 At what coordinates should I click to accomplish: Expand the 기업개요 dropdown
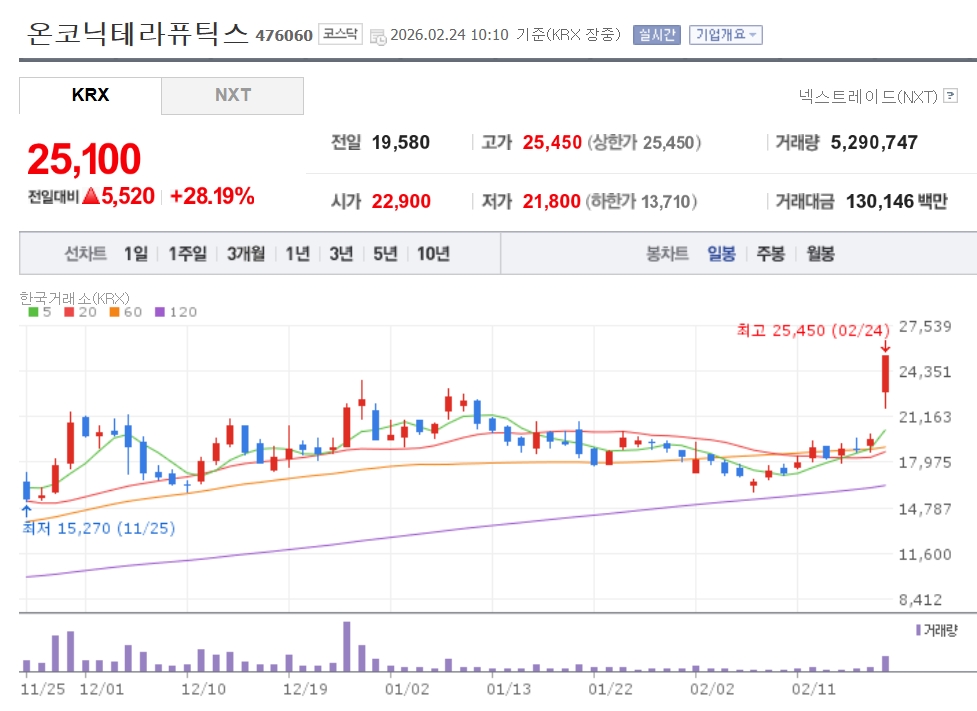726,35
